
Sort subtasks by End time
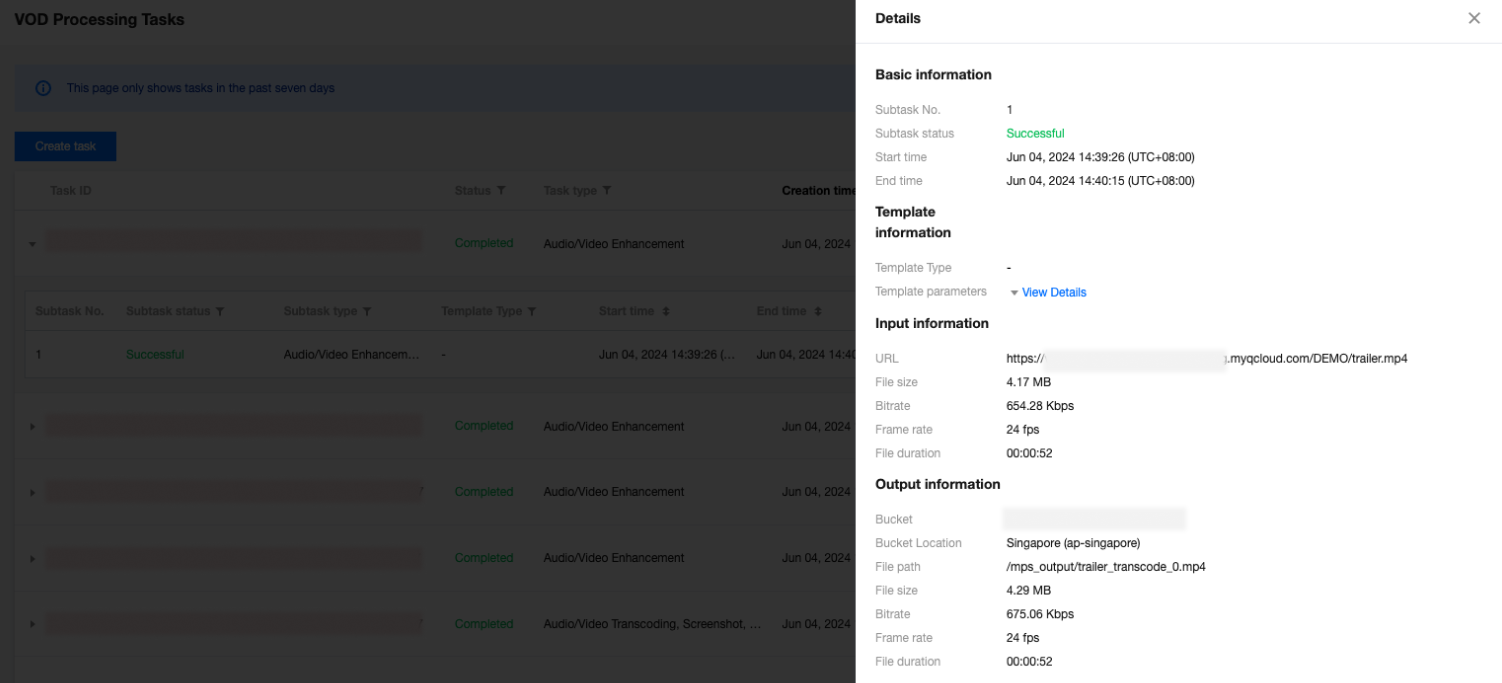(x=818, y=312)
